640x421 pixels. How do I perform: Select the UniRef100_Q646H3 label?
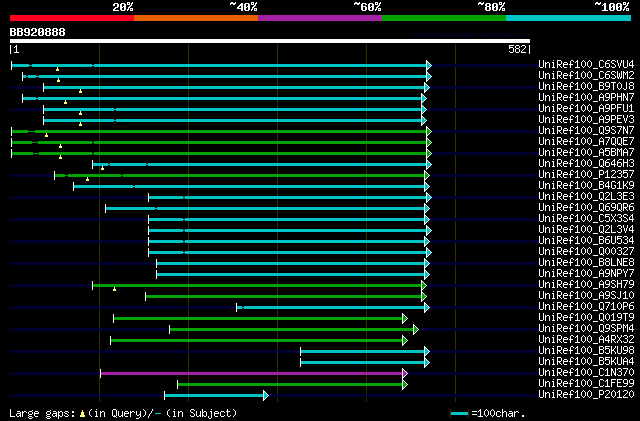pyautogui.click(x=586, y=164)
